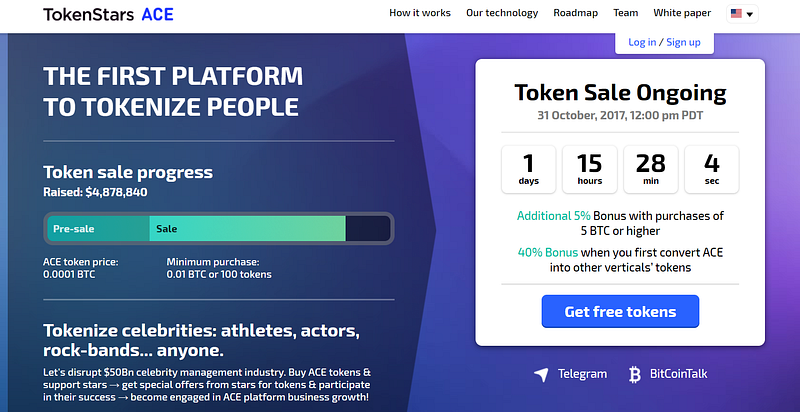Open the Telegram text link
Viewport: 800px width, 412px height.
(x=582, y=374)
